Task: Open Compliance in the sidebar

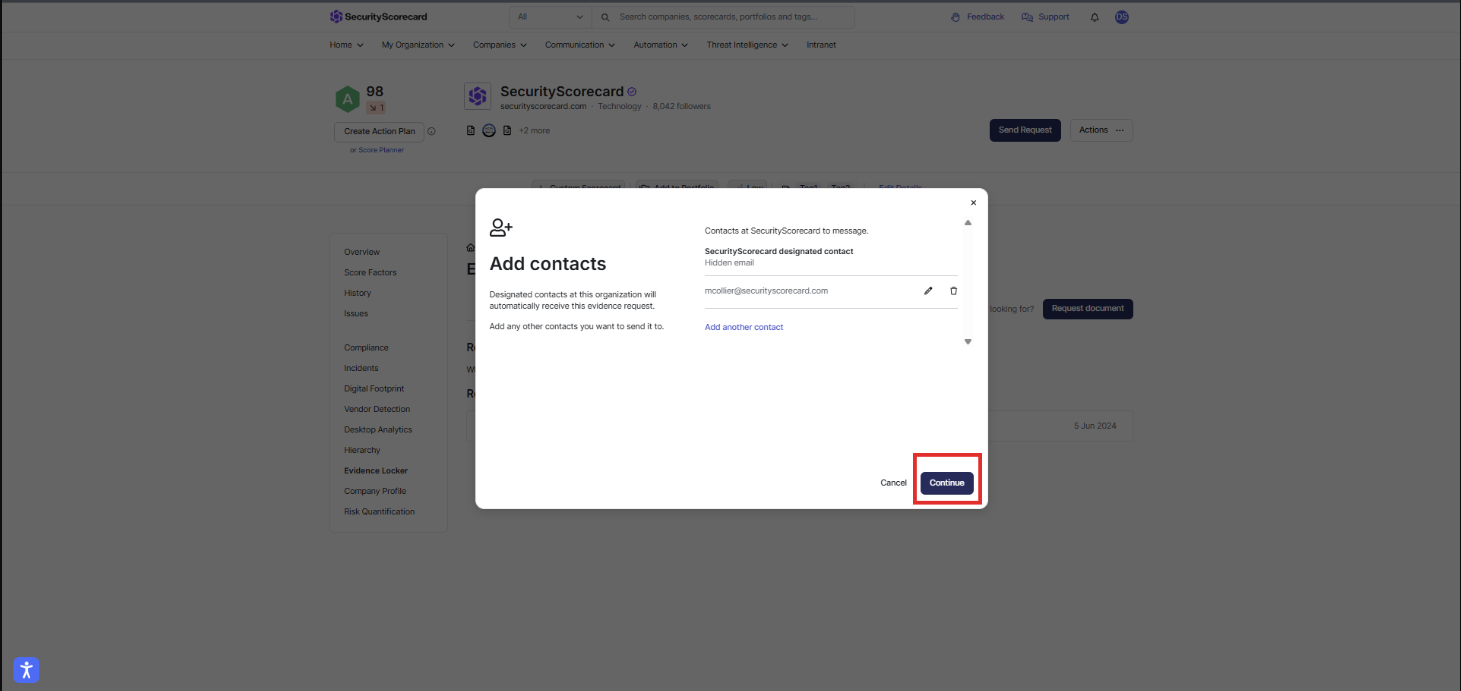Action: [x=366, y=347]
